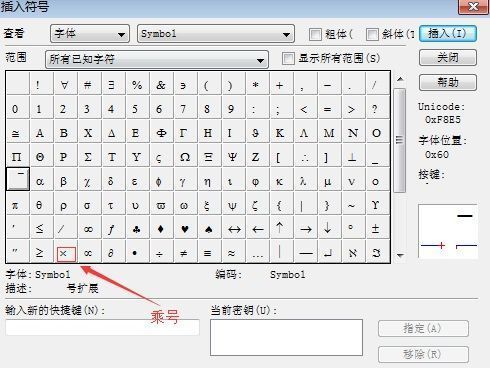Choose the capital Psi symbol
Image resolution: width=490 pixels, height=368 pixels.
tap(232, 157)
